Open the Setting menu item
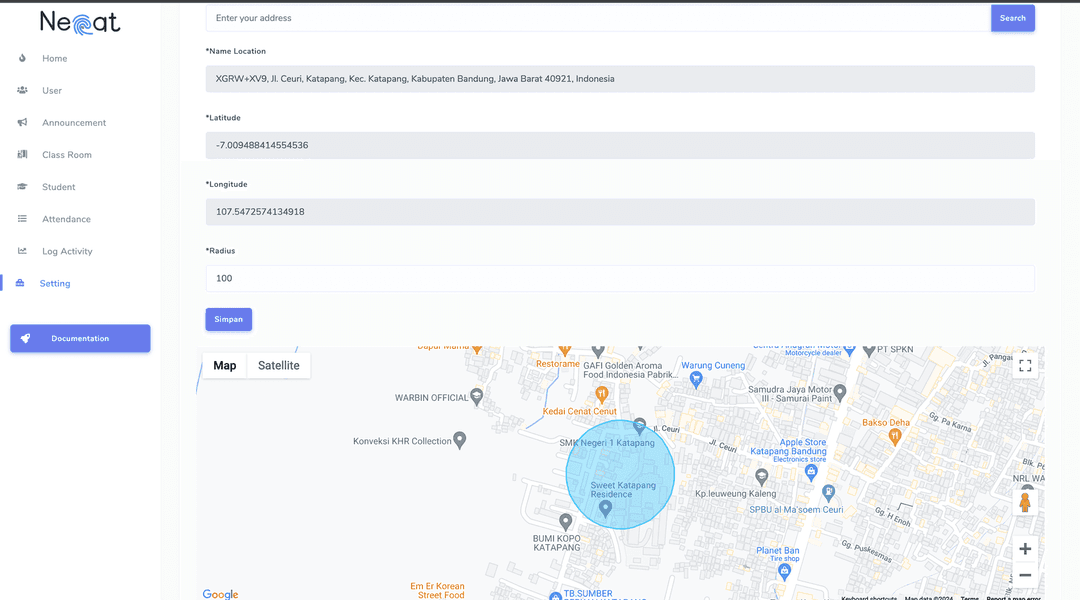Viewport: 1080px width, 600px height. coord(55,283)
